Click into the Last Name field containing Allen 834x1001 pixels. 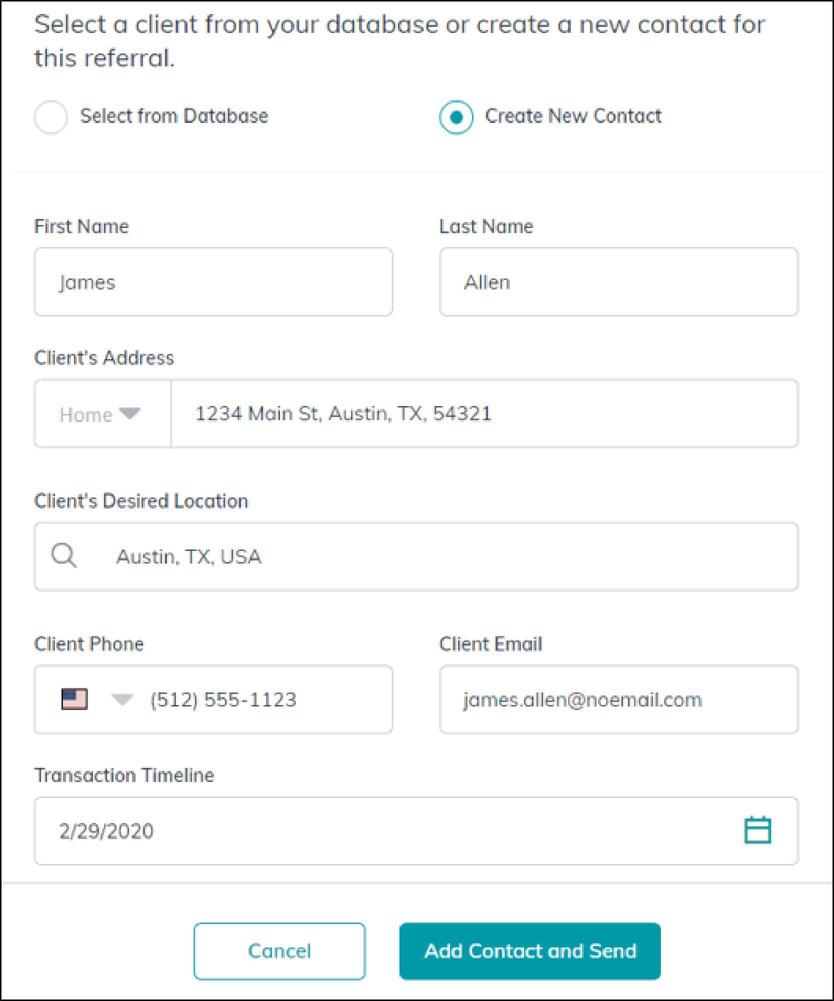pyautogui.click(x=618, y=282)
